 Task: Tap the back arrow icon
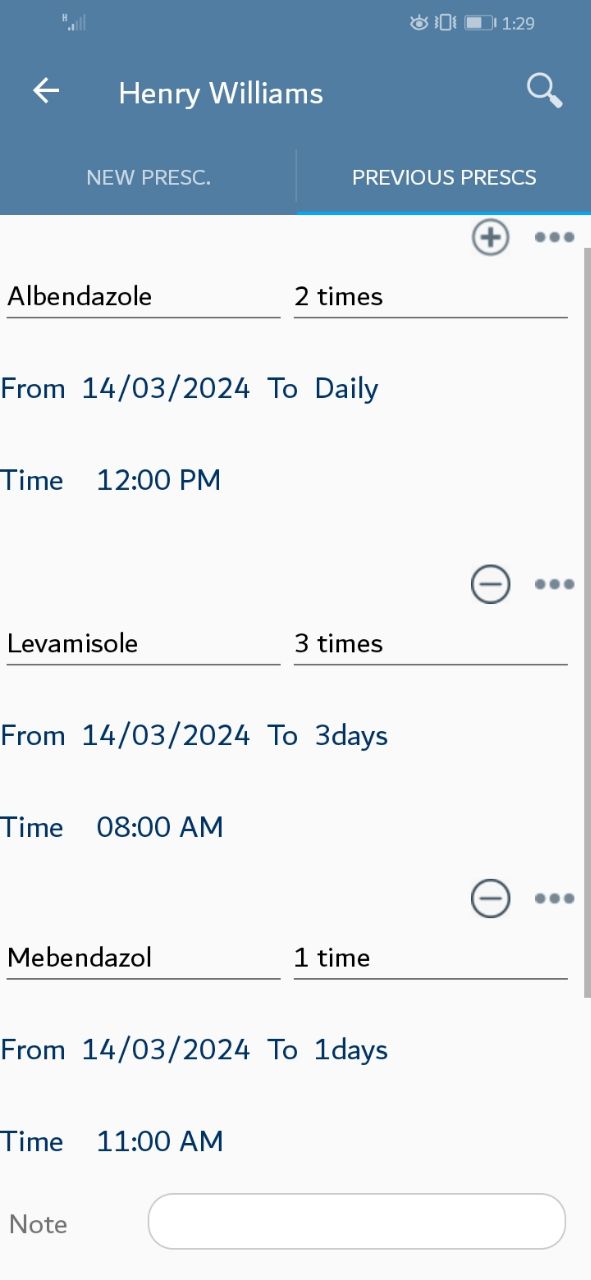46,91
